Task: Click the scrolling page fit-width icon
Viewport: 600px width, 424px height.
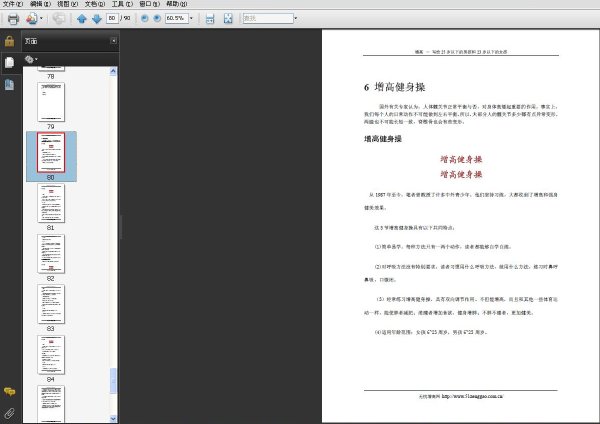Action: [x=210, y=18]
